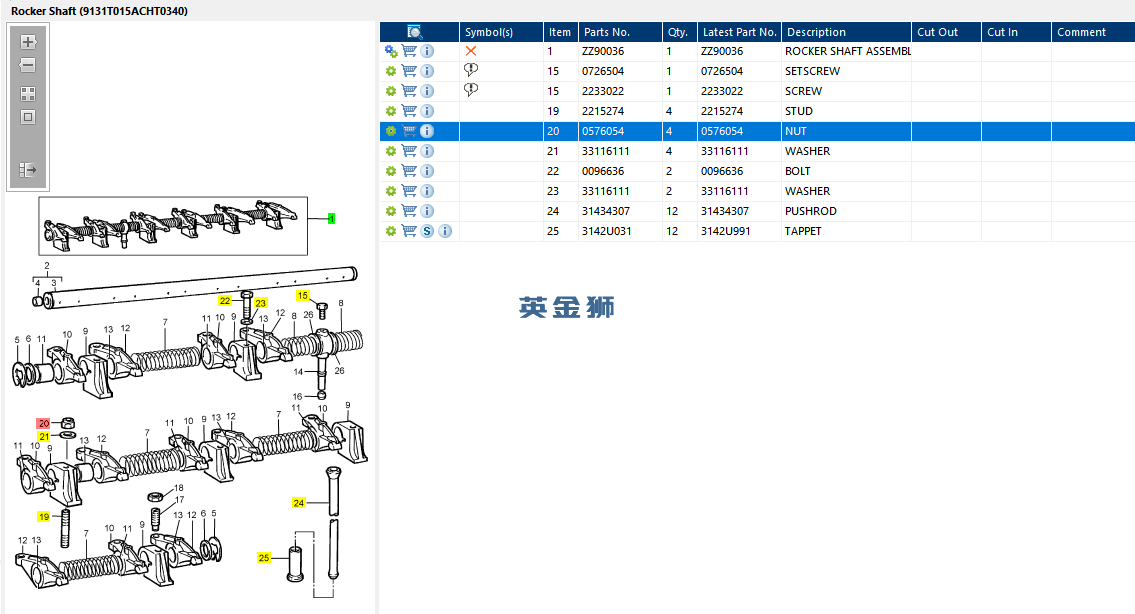Viewport: 1135px width, 614px height.
Task: Click the Symbol(s) column header
Action: point(501,32)
